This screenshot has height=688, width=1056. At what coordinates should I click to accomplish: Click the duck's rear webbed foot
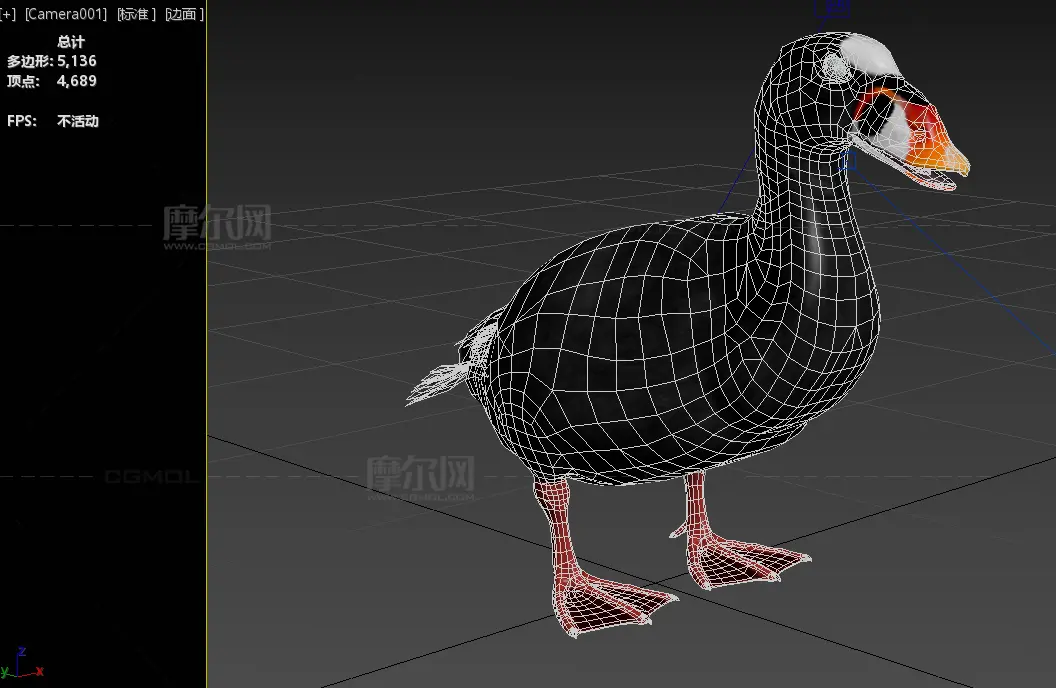[x=745, y=560]
